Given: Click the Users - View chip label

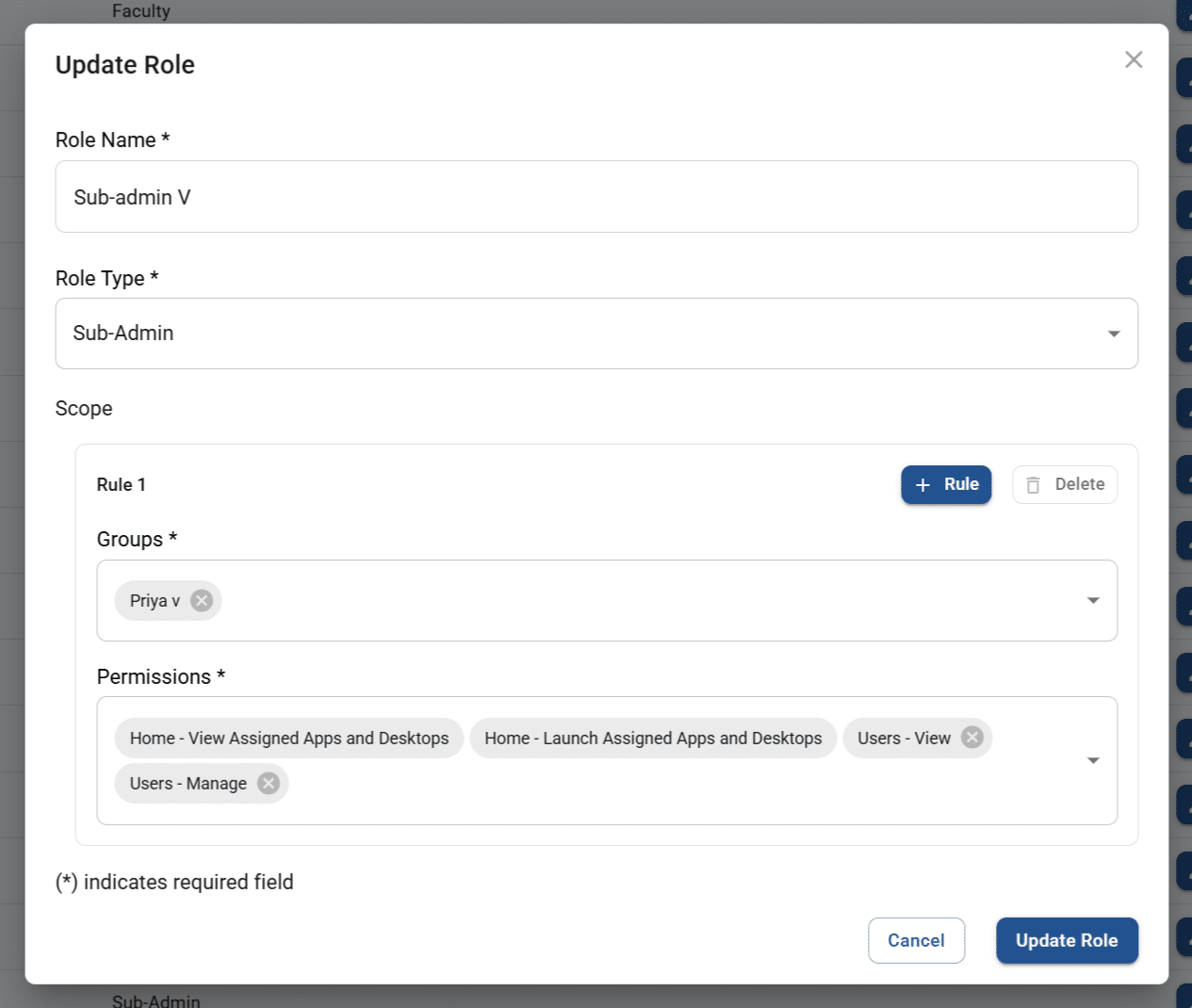Looking at the screenshot, I should pos(903,739).
